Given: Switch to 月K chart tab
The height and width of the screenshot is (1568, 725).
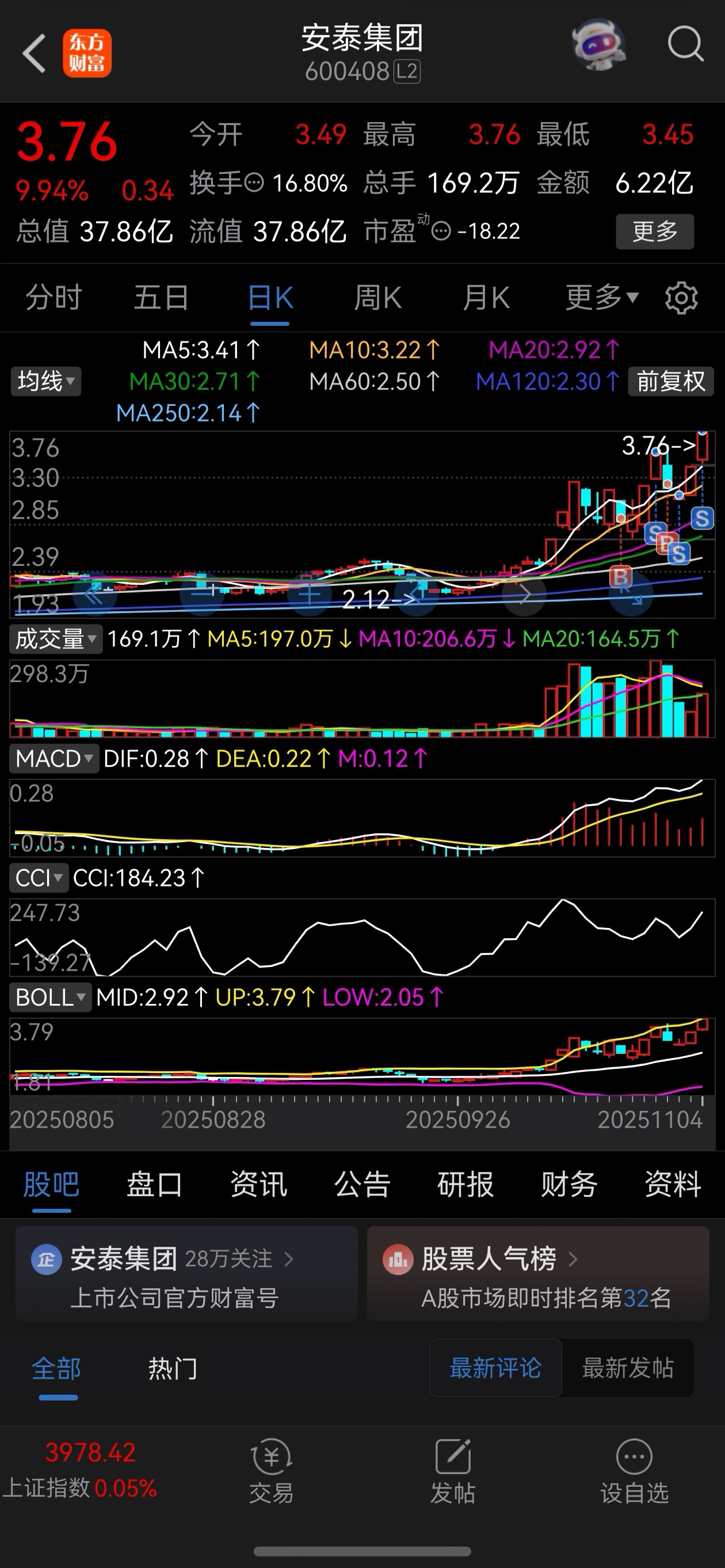Looking at the screenshot, I should (486, 298).
